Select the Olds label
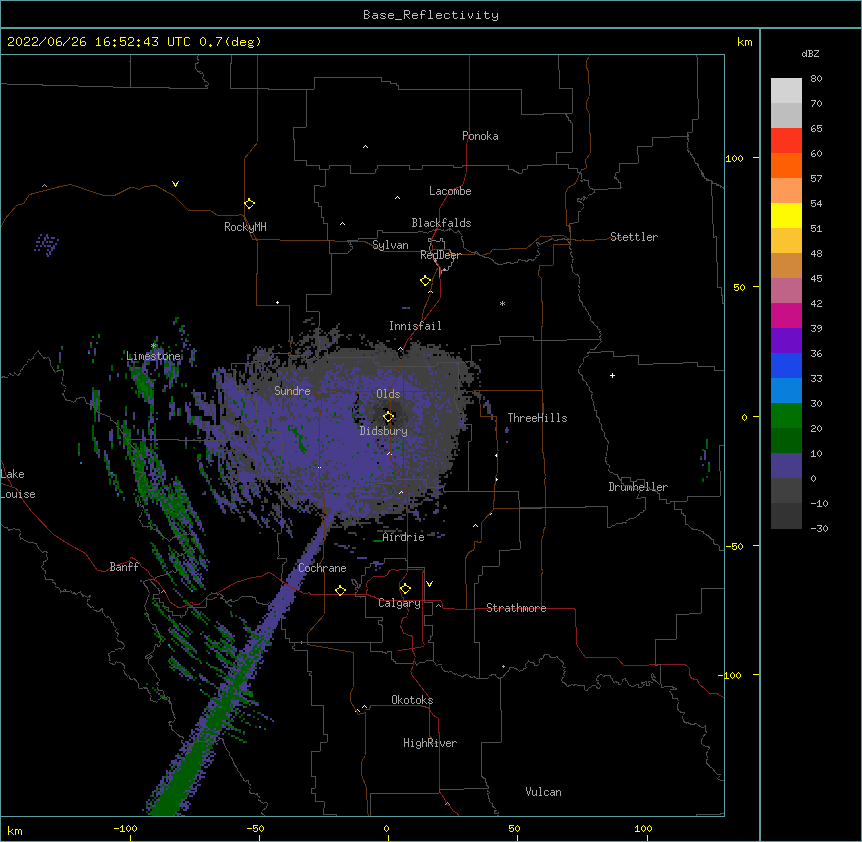The image size is (862, 842). click(x=388, y=394)
